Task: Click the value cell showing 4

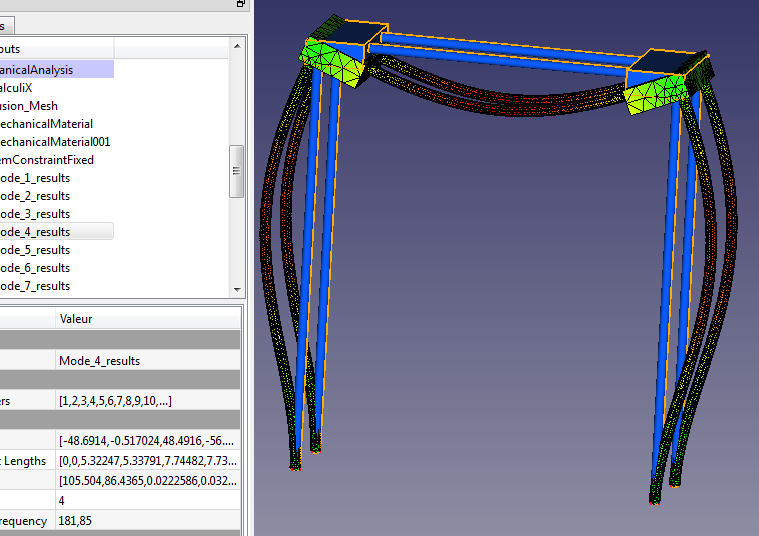Action: coord(148,500)
